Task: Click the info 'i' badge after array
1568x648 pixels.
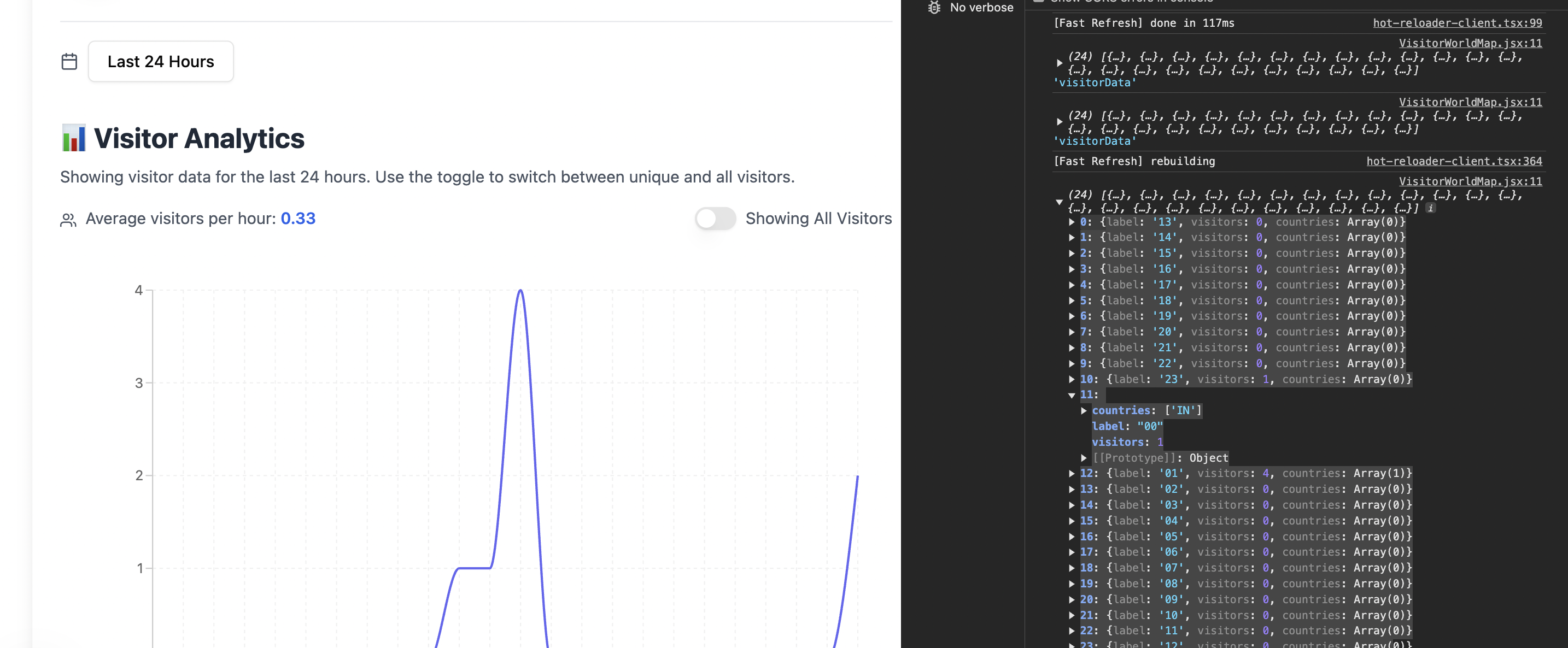Action: pos(1430,208)
